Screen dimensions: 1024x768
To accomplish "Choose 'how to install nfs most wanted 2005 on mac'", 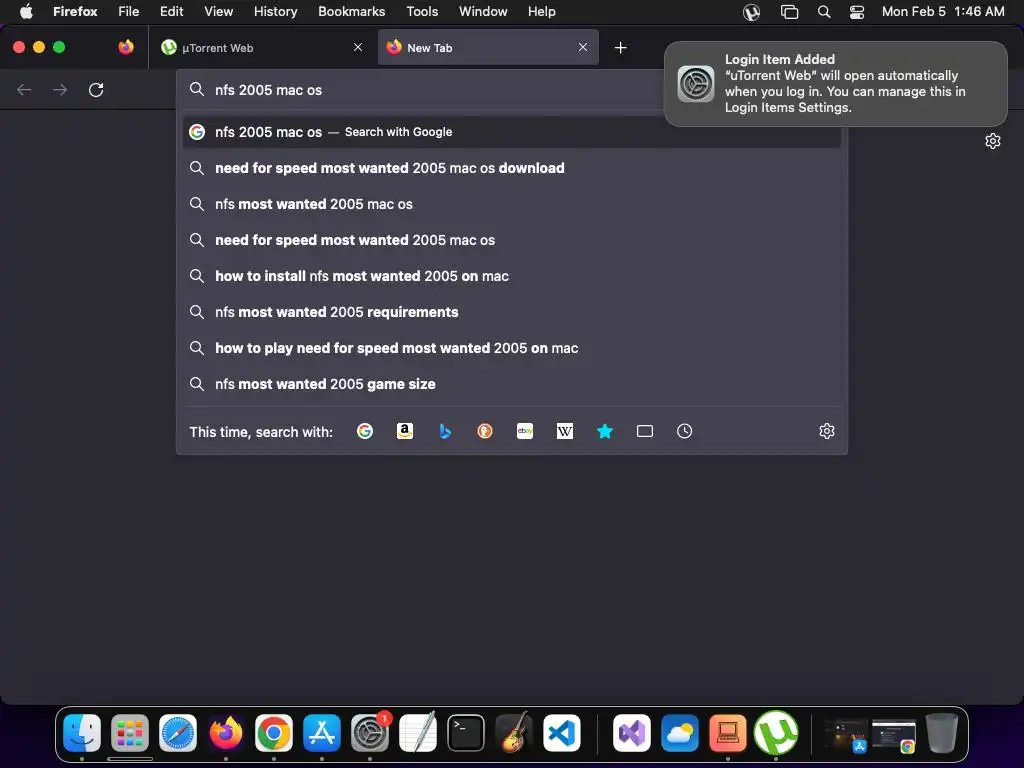I will [x=511, y=276].
